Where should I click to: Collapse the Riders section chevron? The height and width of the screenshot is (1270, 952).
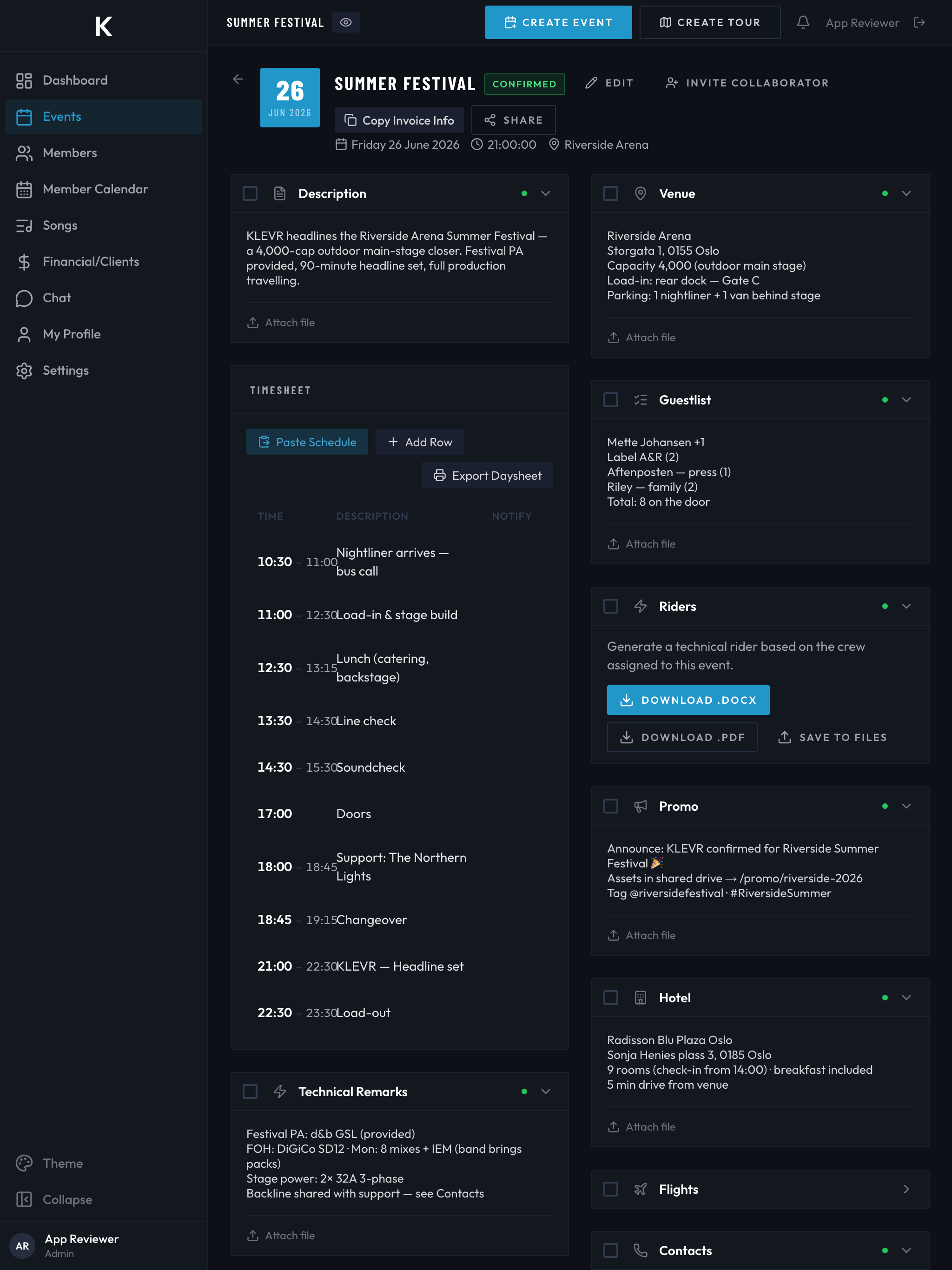click(x=906, y=606)
